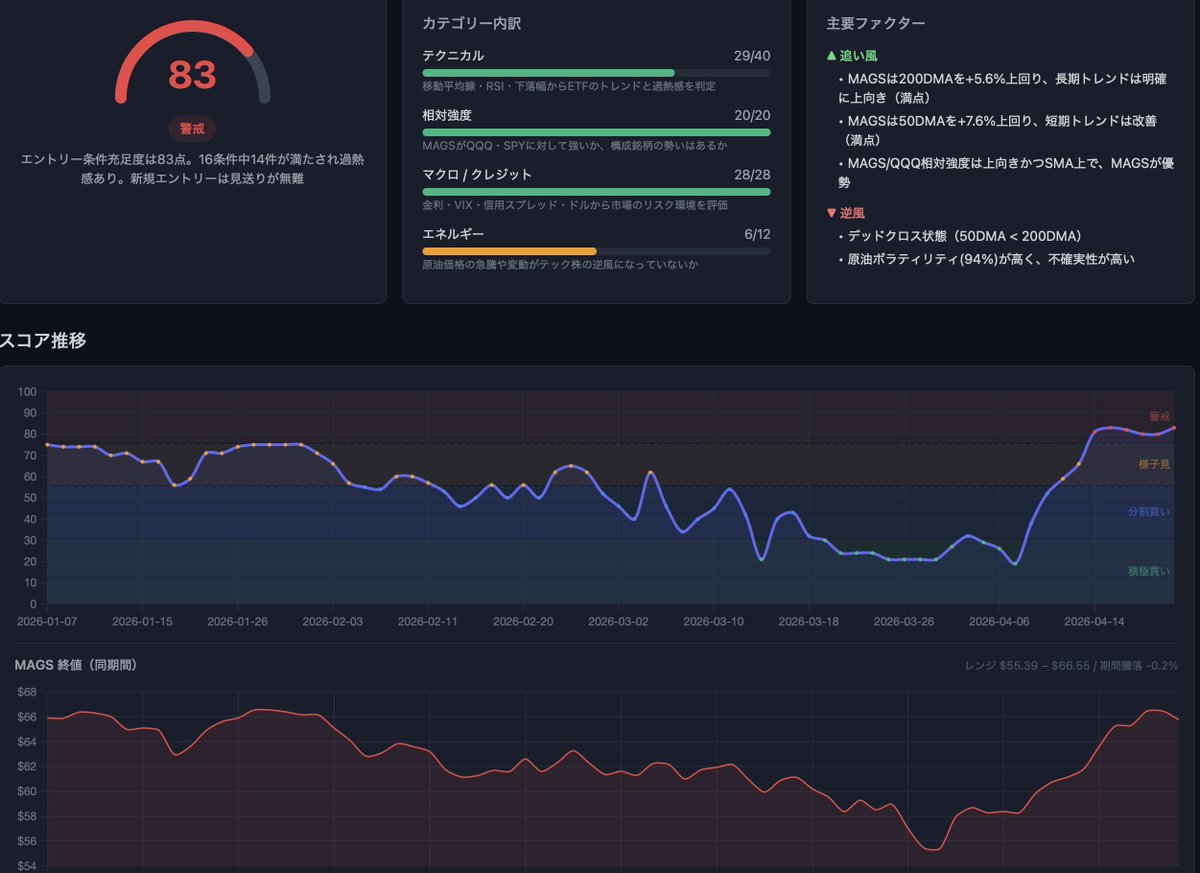
Task: Click the 警戒 zone label on the score chart
Action: tap(1159, 415)
